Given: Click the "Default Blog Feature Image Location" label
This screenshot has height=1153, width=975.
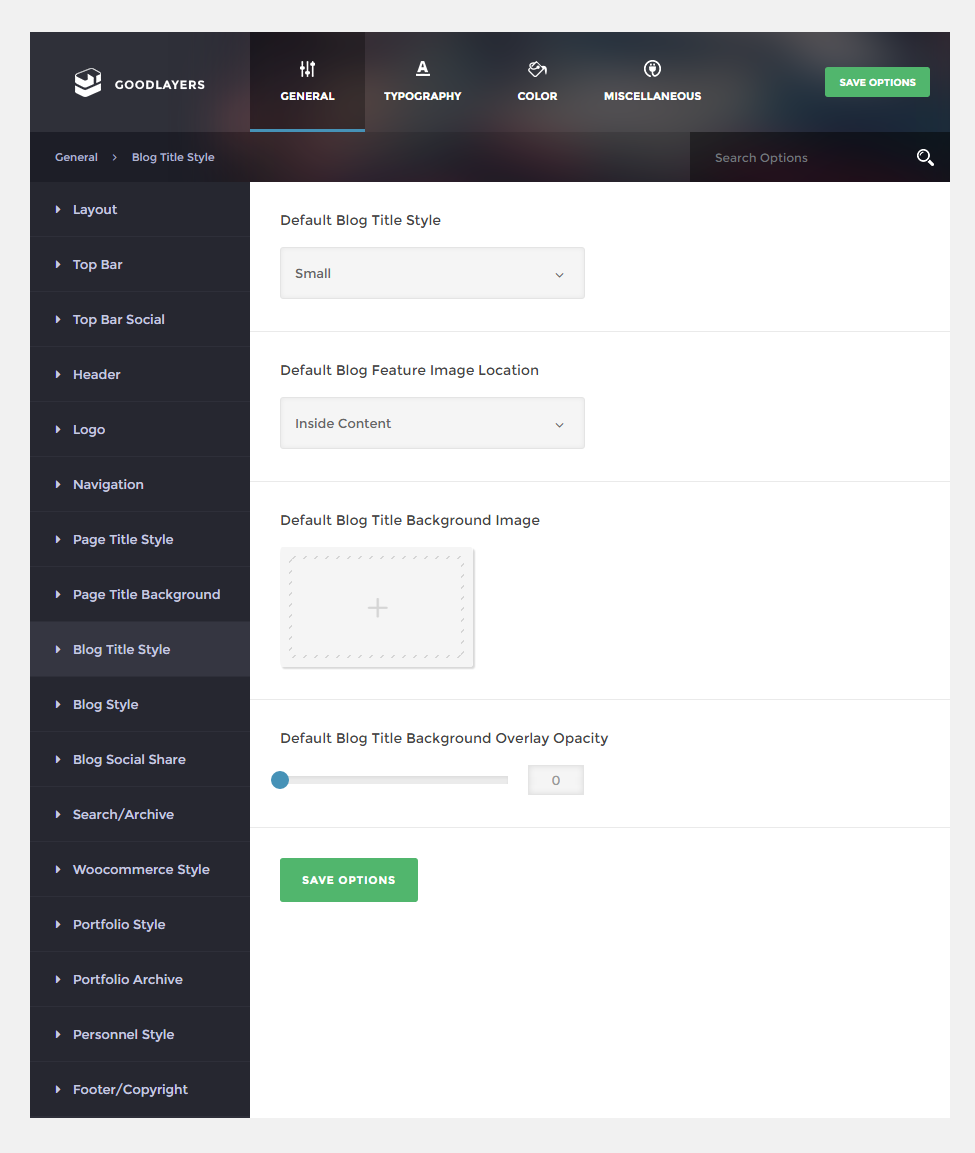Looking at the screenshot, I should click(410, 371).
